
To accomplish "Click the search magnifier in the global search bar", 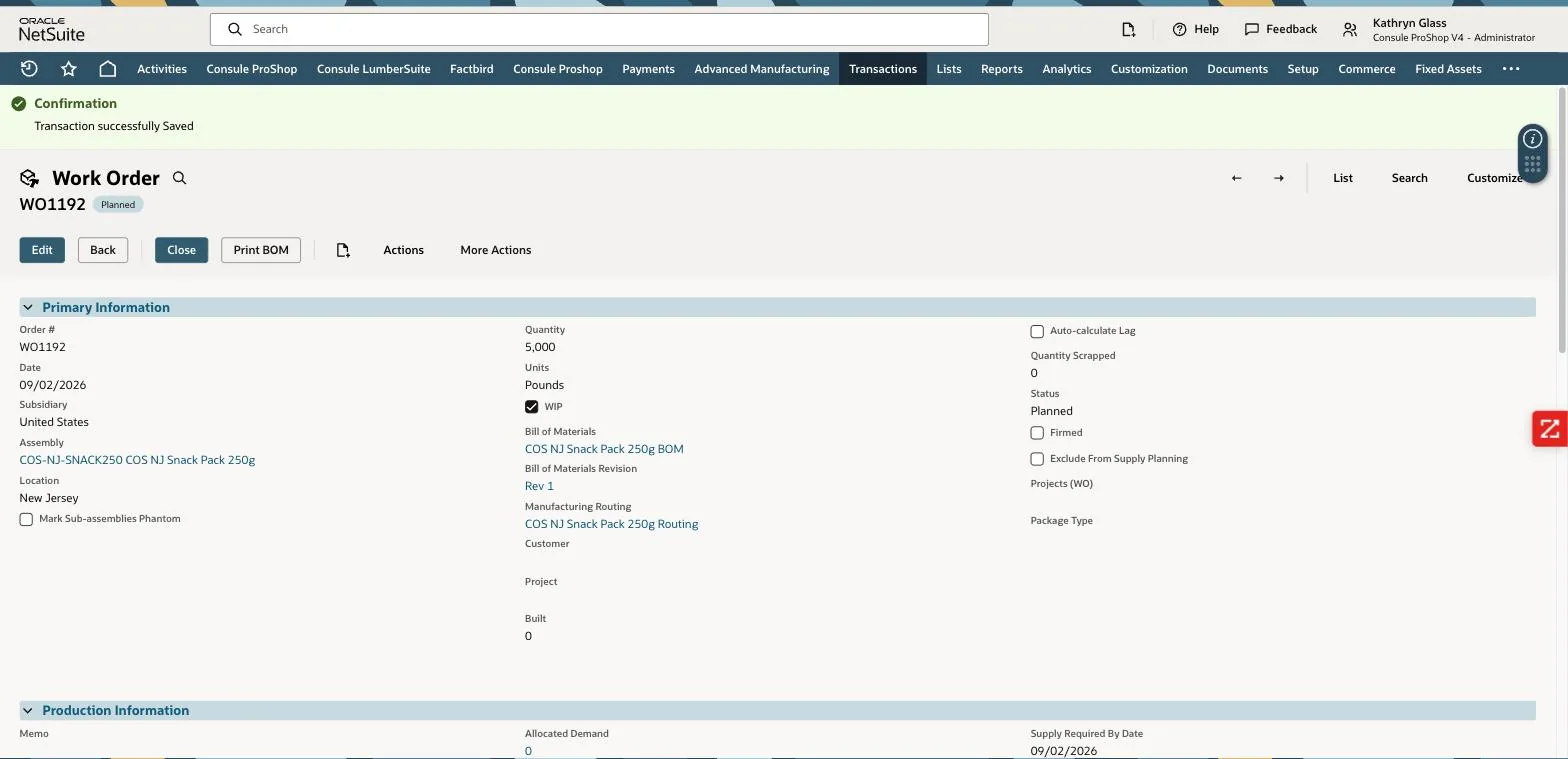I will point(235,29).
